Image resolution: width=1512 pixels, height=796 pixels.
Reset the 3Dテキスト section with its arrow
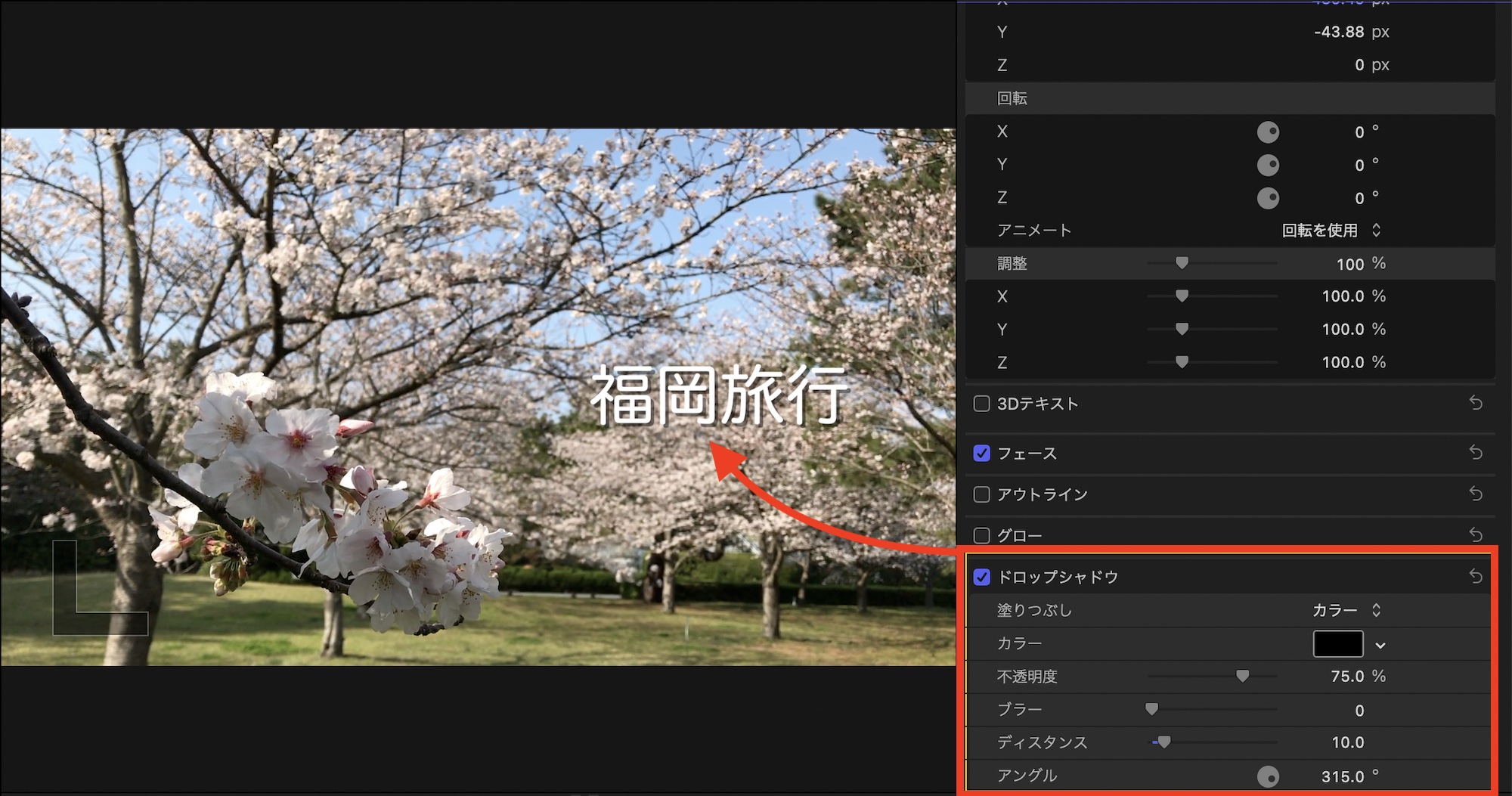tap(1475, 403)
